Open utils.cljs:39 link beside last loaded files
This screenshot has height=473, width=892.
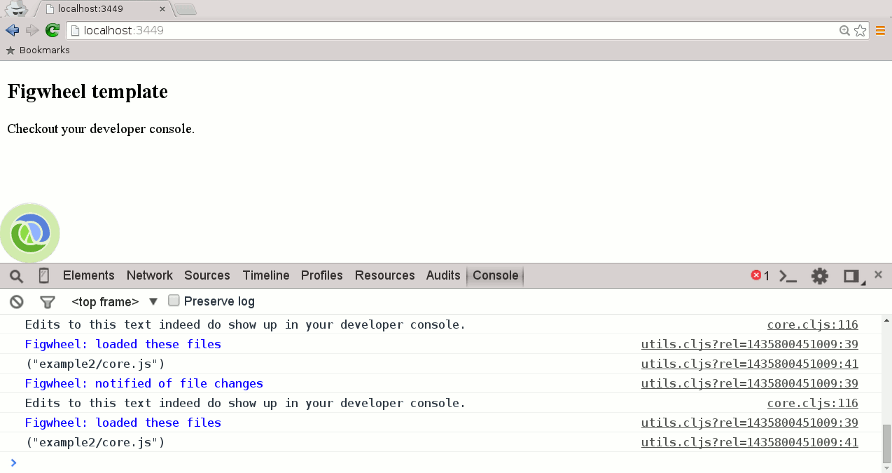pos(749,422)
